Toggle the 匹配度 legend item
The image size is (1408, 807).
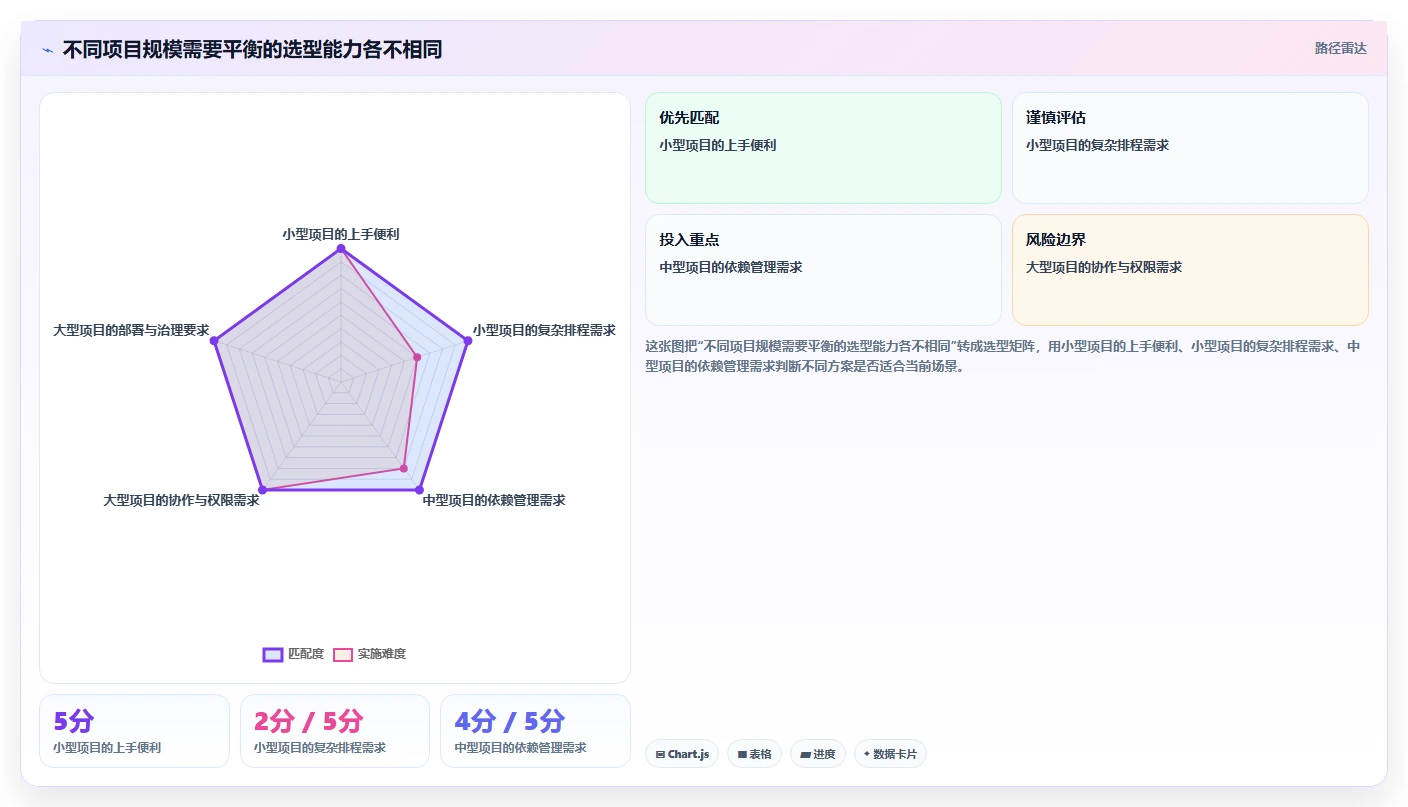(x=293, y=654)
